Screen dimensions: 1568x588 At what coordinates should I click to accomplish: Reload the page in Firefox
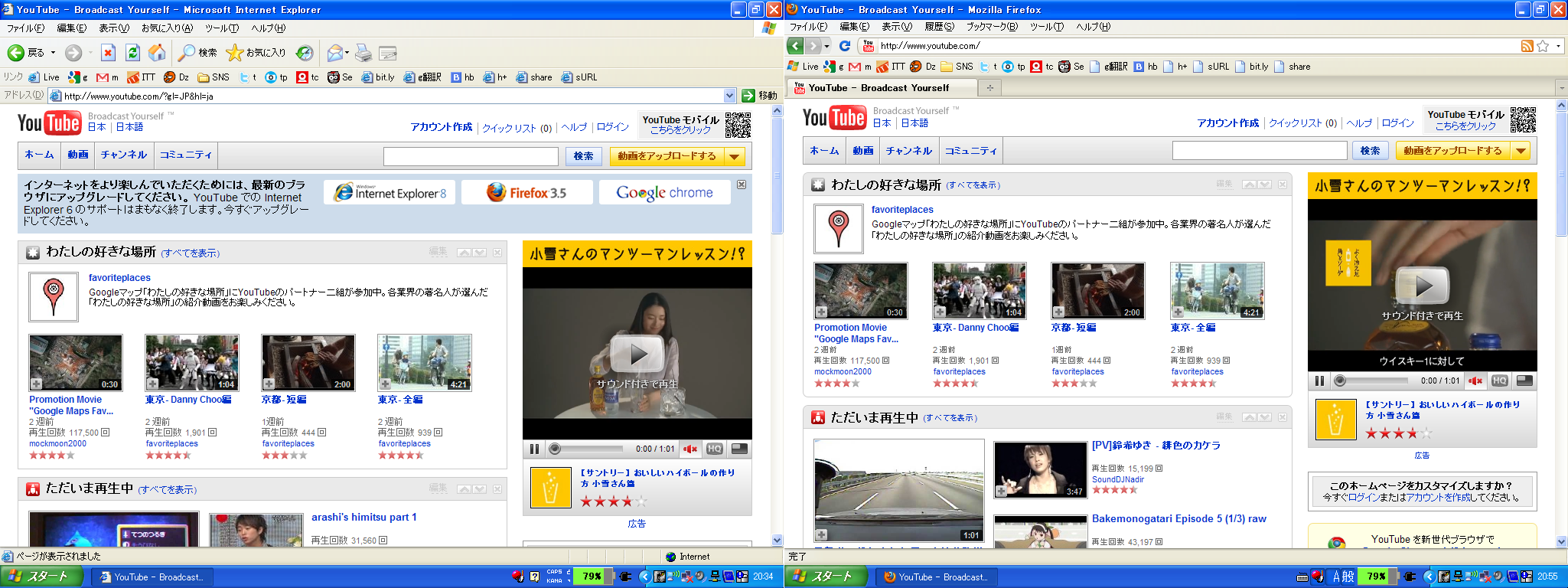pyautogui.click(x=845, y=46)
